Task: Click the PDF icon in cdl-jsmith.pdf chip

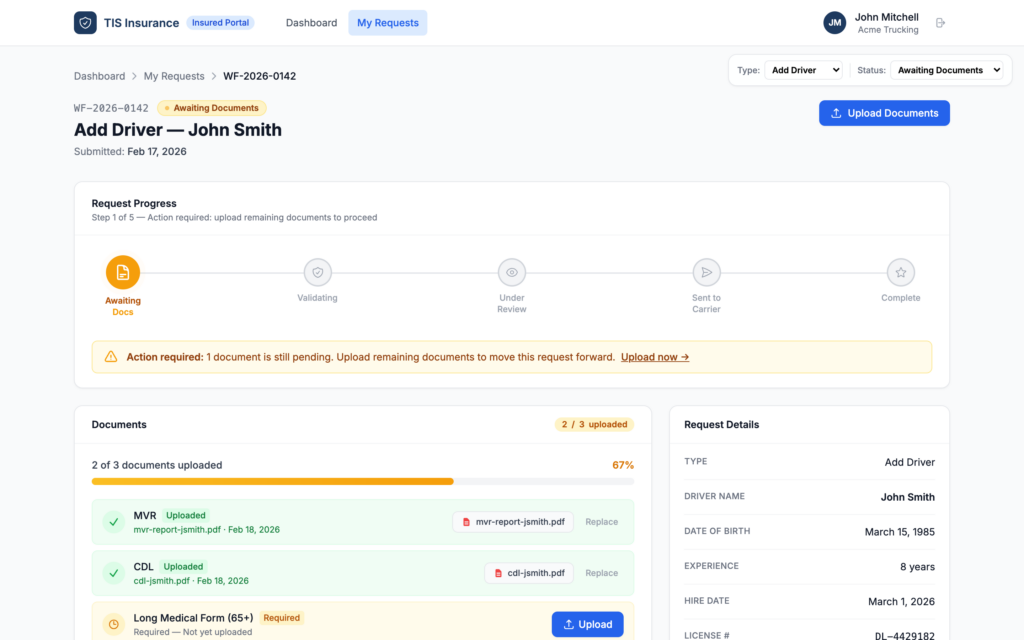Action: coord(498,573)
